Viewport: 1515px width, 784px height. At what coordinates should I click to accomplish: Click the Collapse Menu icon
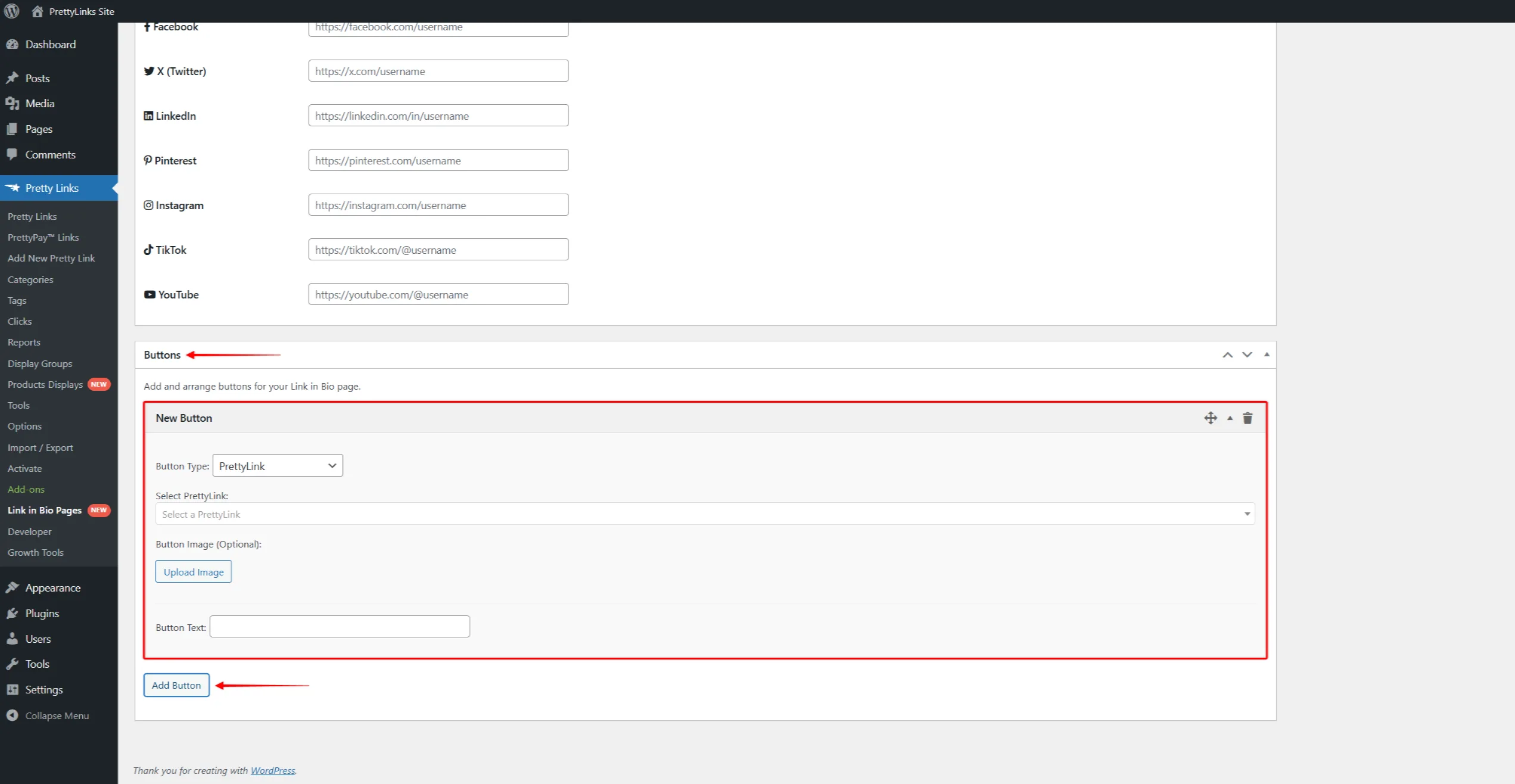tap(12, 715)
